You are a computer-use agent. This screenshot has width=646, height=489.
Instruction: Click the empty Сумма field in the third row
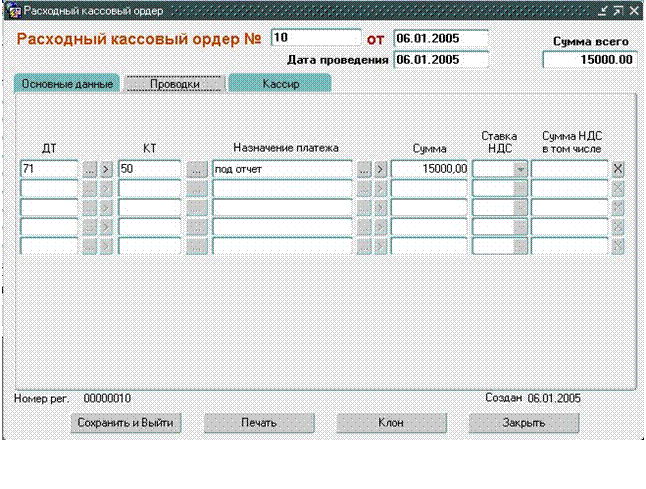point(429,208)
